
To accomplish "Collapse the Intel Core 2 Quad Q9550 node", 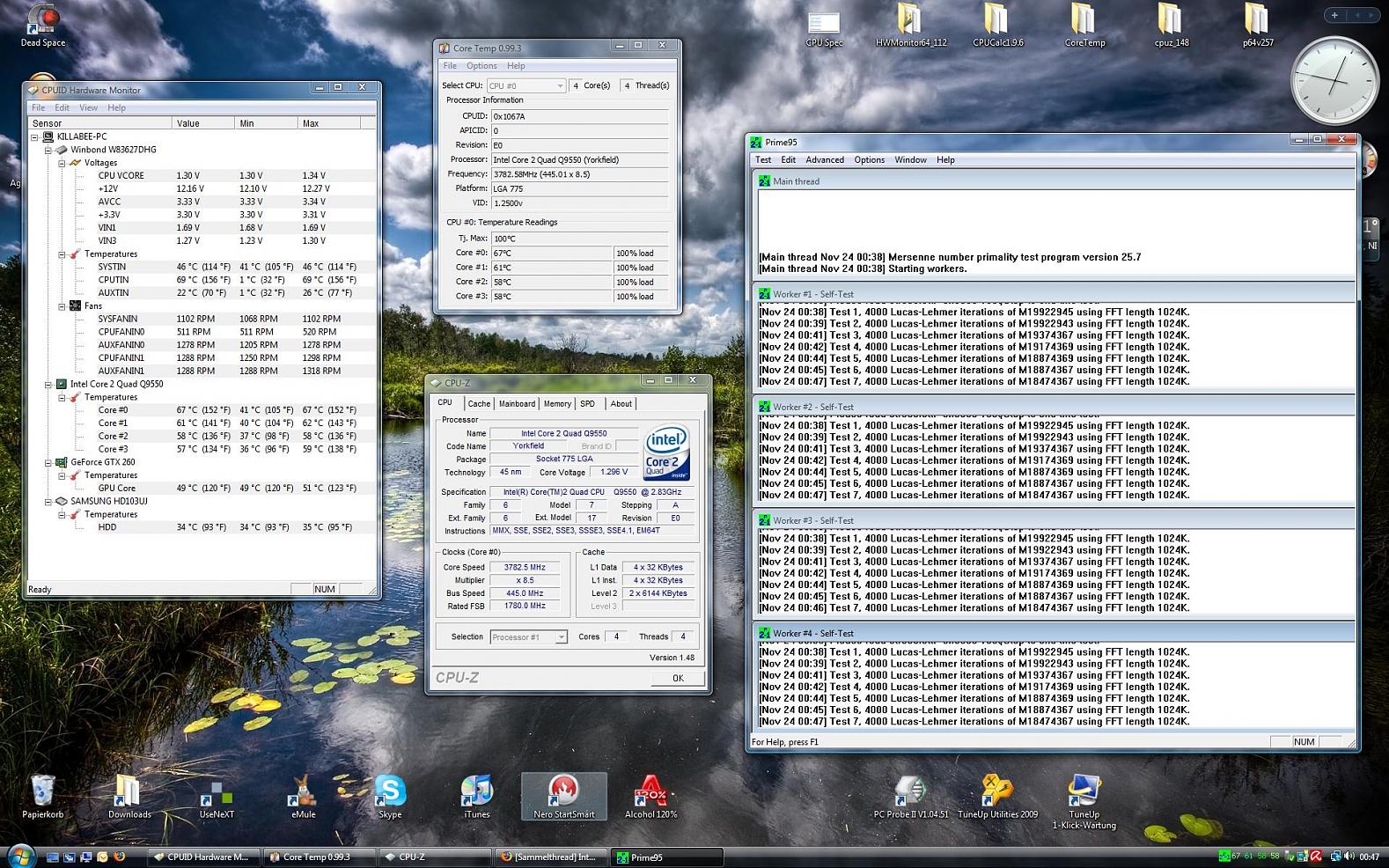I will 48,384.
